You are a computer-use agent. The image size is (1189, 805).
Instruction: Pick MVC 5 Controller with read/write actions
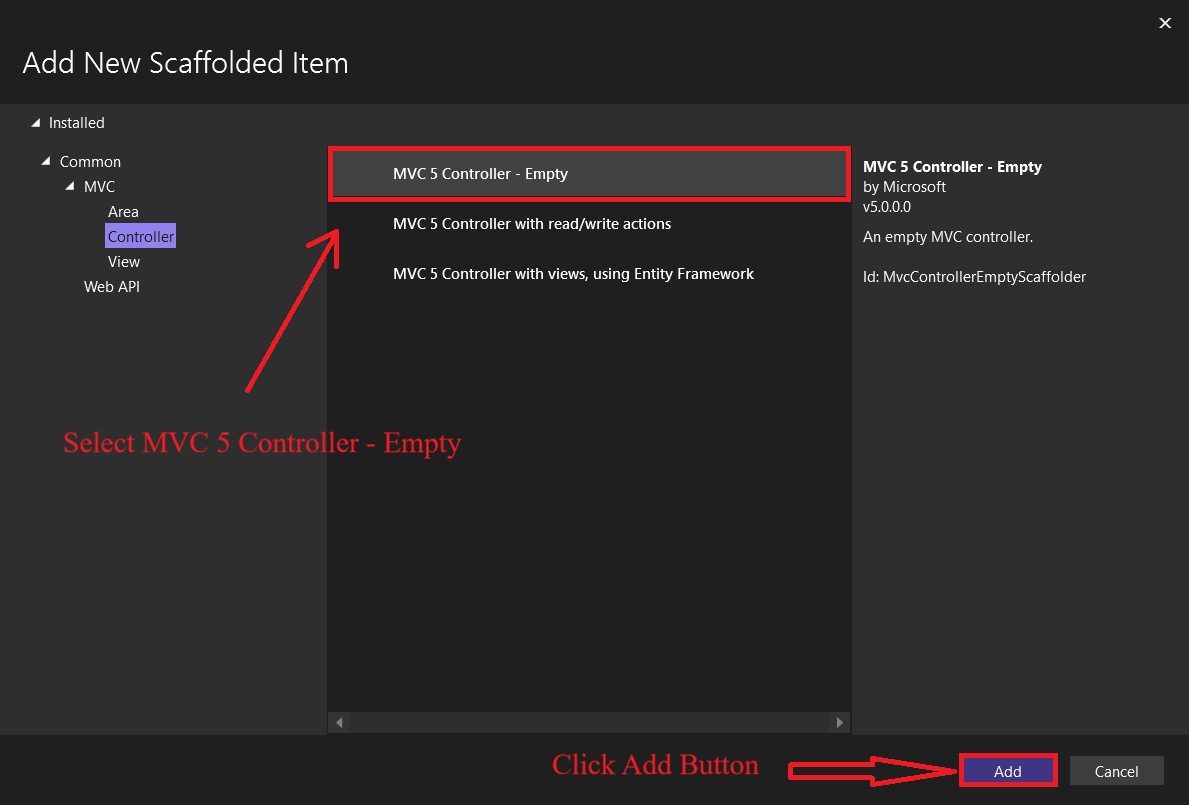[x=532, y=224]
